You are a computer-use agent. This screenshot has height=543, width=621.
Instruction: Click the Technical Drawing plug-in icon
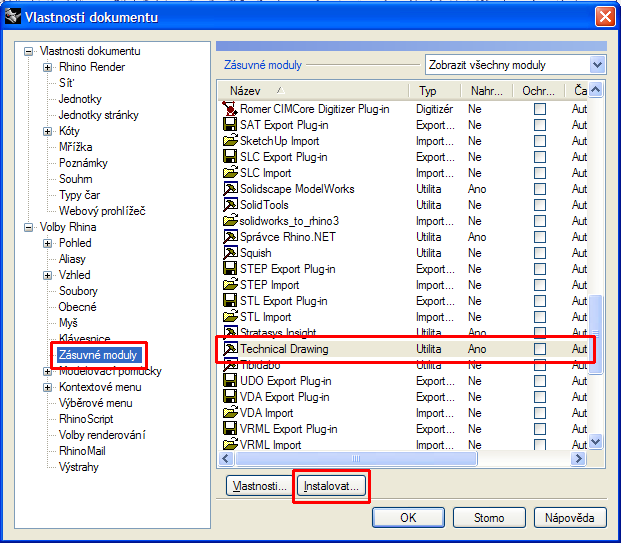230,349
